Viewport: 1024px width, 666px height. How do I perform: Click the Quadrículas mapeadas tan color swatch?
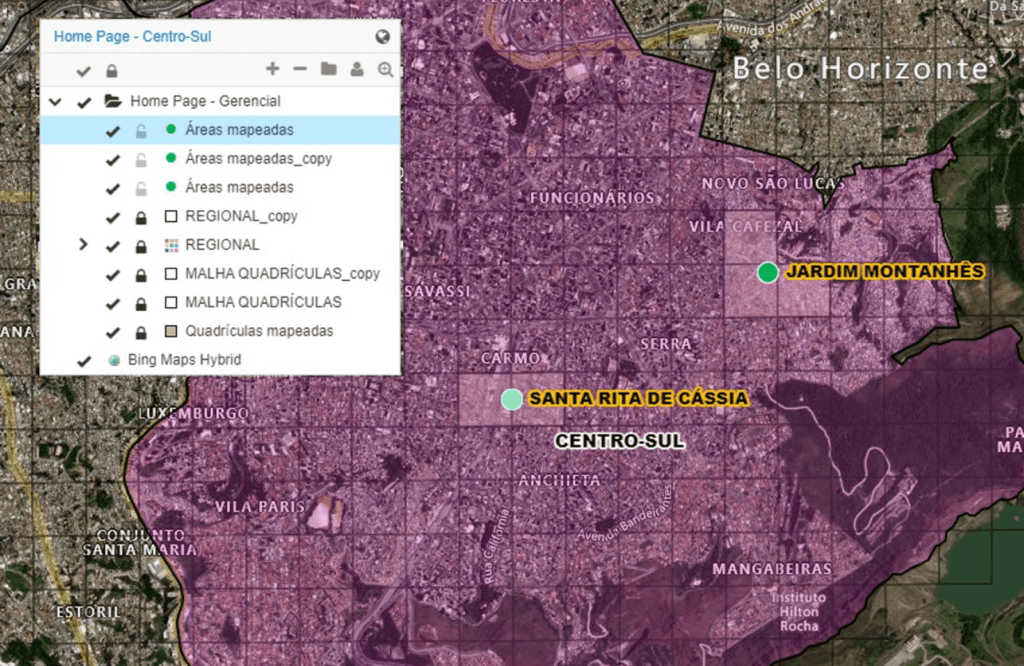click(x=170, y=331)
